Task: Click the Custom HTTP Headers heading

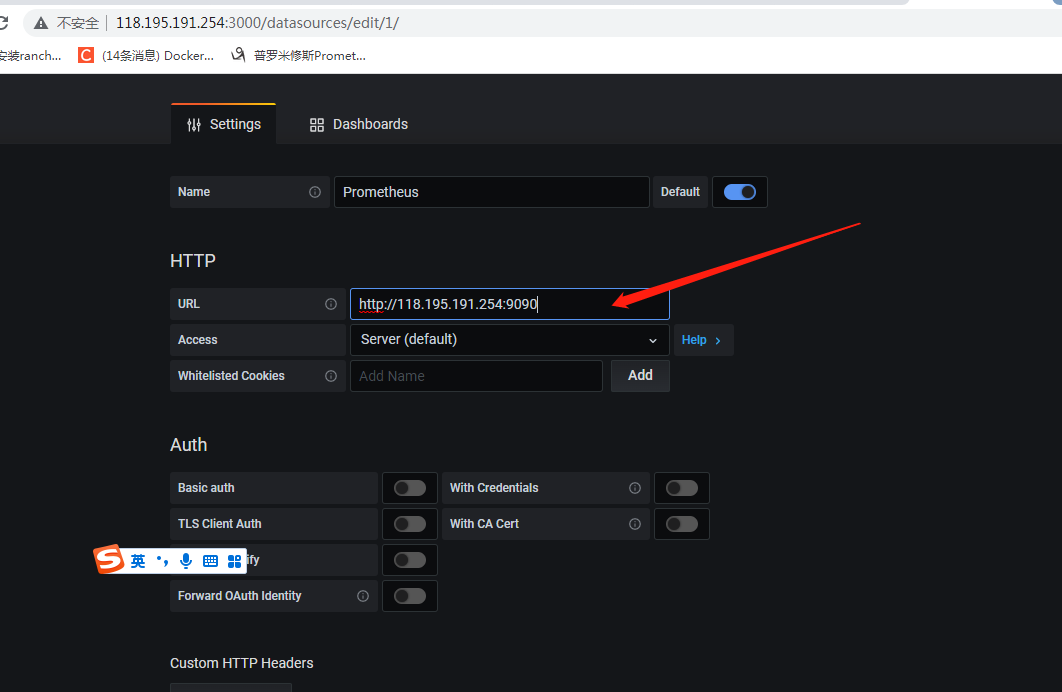Action: tap(242, 664)
